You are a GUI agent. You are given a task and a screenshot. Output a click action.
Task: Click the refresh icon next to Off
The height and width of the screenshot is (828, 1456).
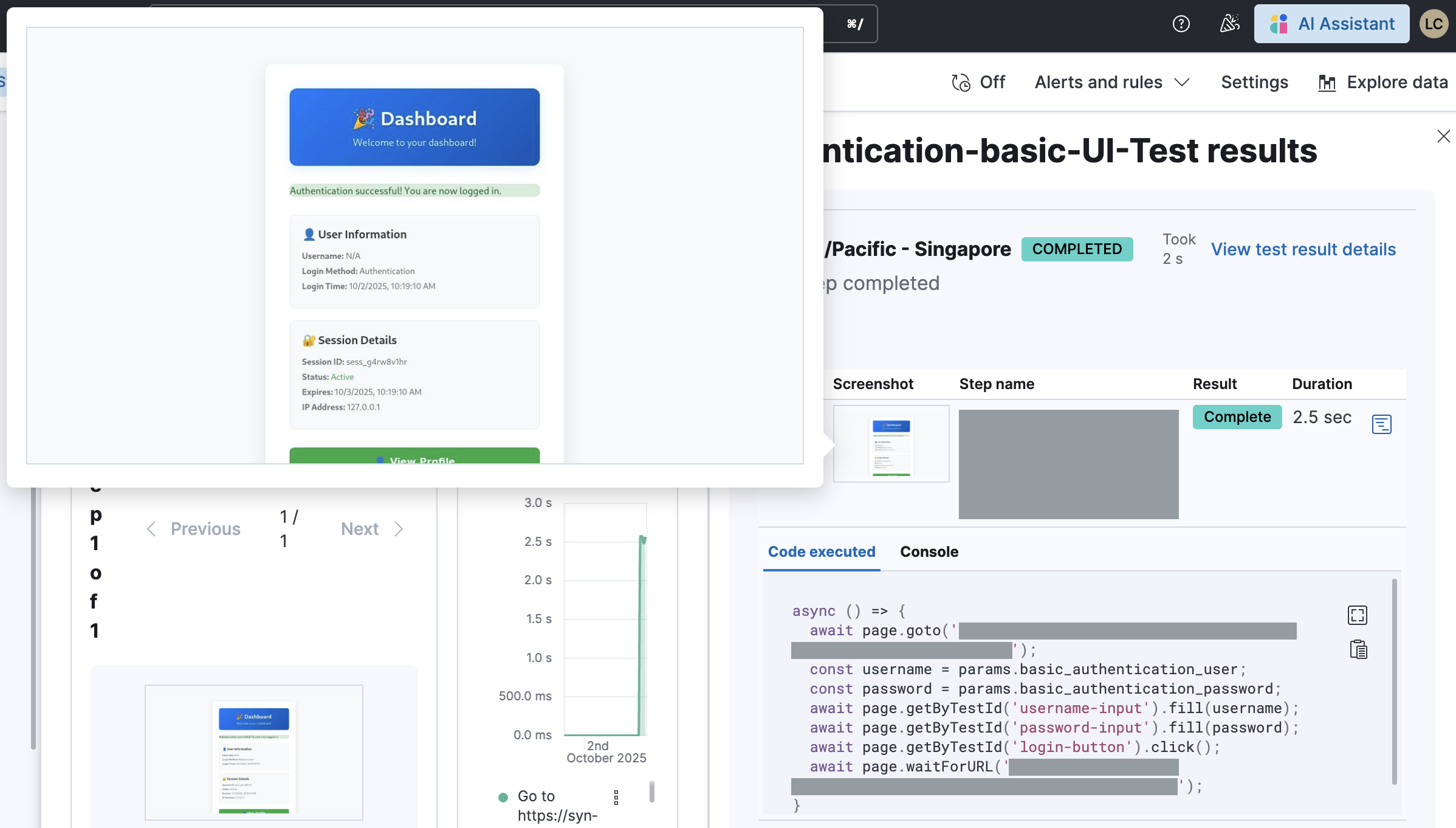click(x=960, y=82)
